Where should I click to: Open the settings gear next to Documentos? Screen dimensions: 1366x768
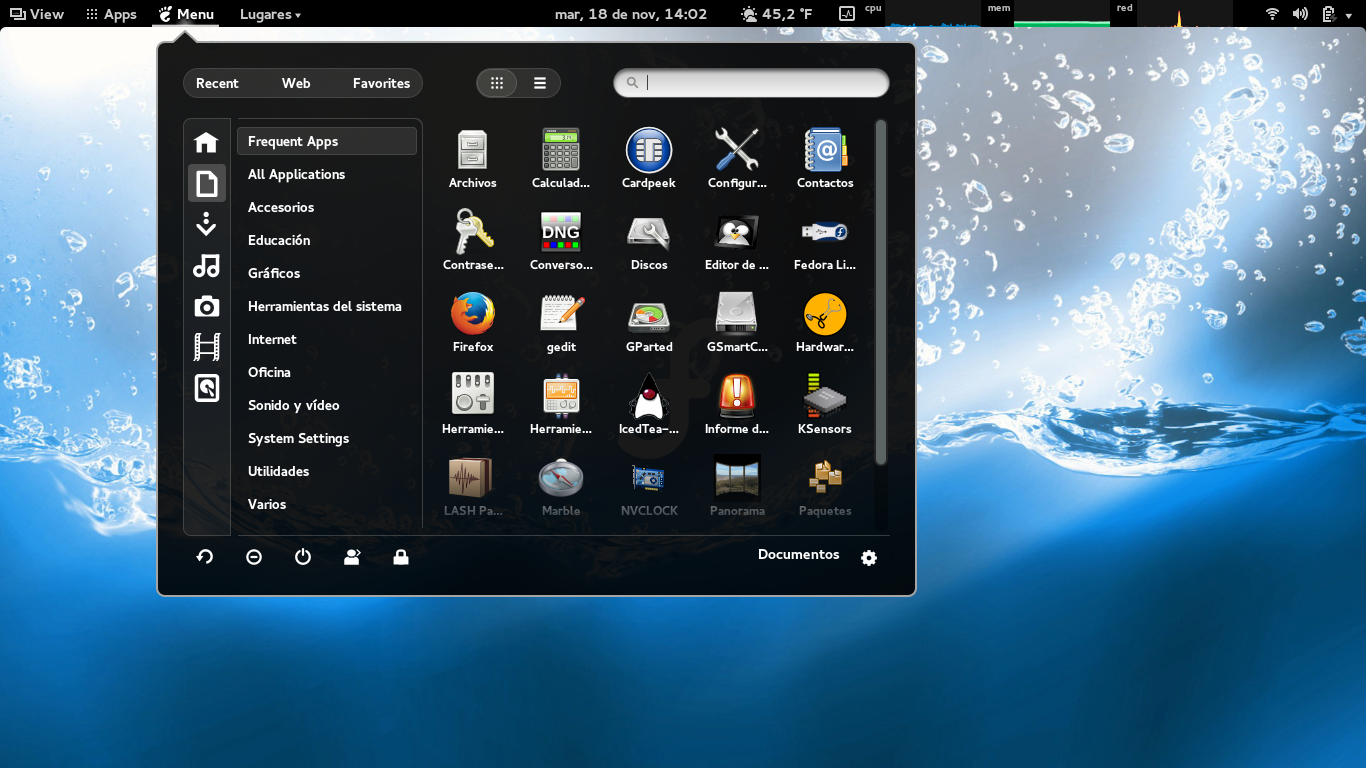pos(868,558)
